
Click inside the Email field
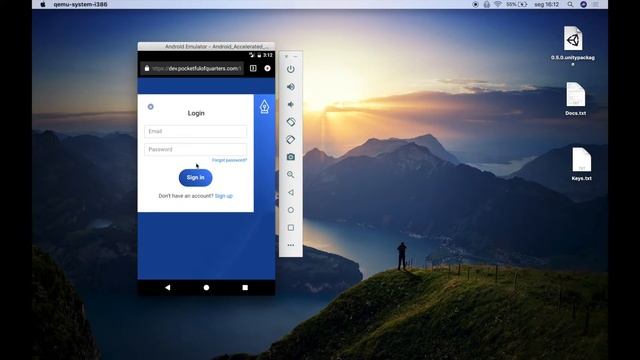[x=196, y=131]
